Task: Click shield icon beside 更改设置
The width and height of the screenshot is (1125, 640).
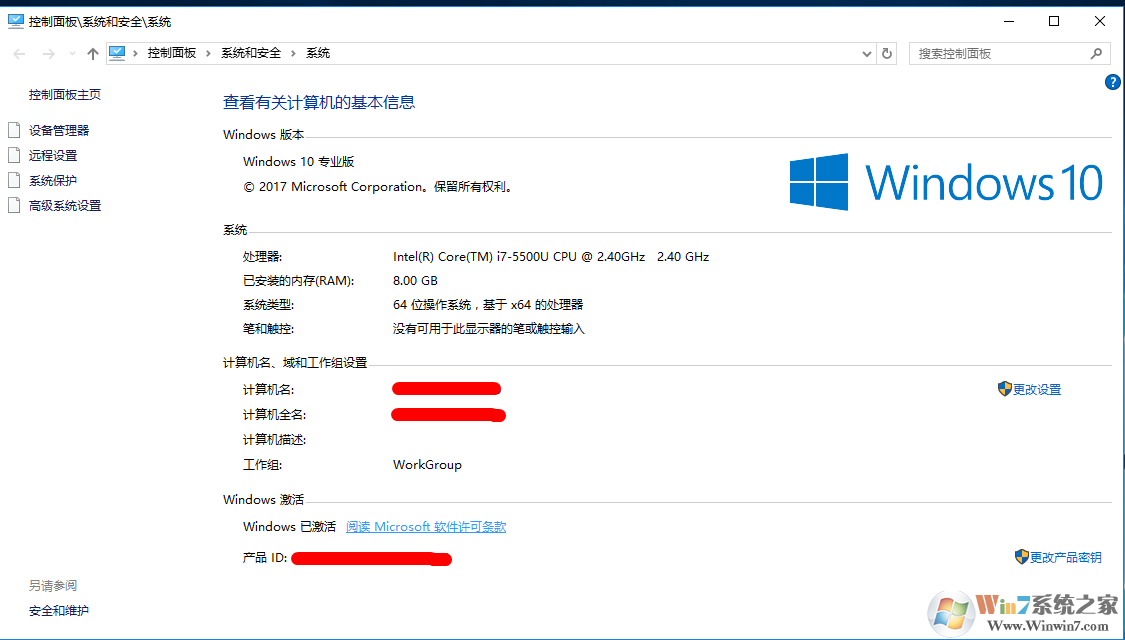Action: coord(1004,389)
